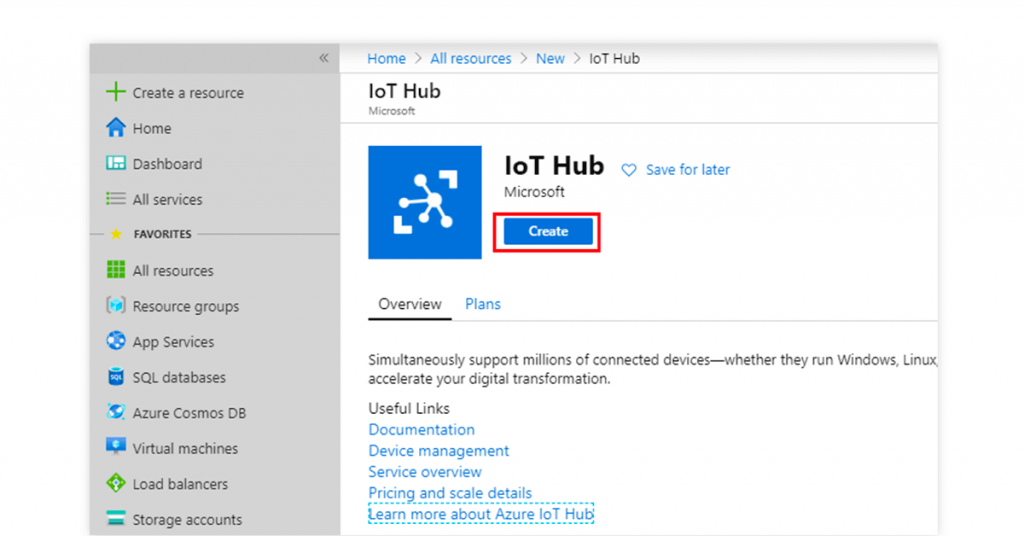Click the Azure Cosmos DB icon
Screen dimensions: 1024x536
point(116,413)
